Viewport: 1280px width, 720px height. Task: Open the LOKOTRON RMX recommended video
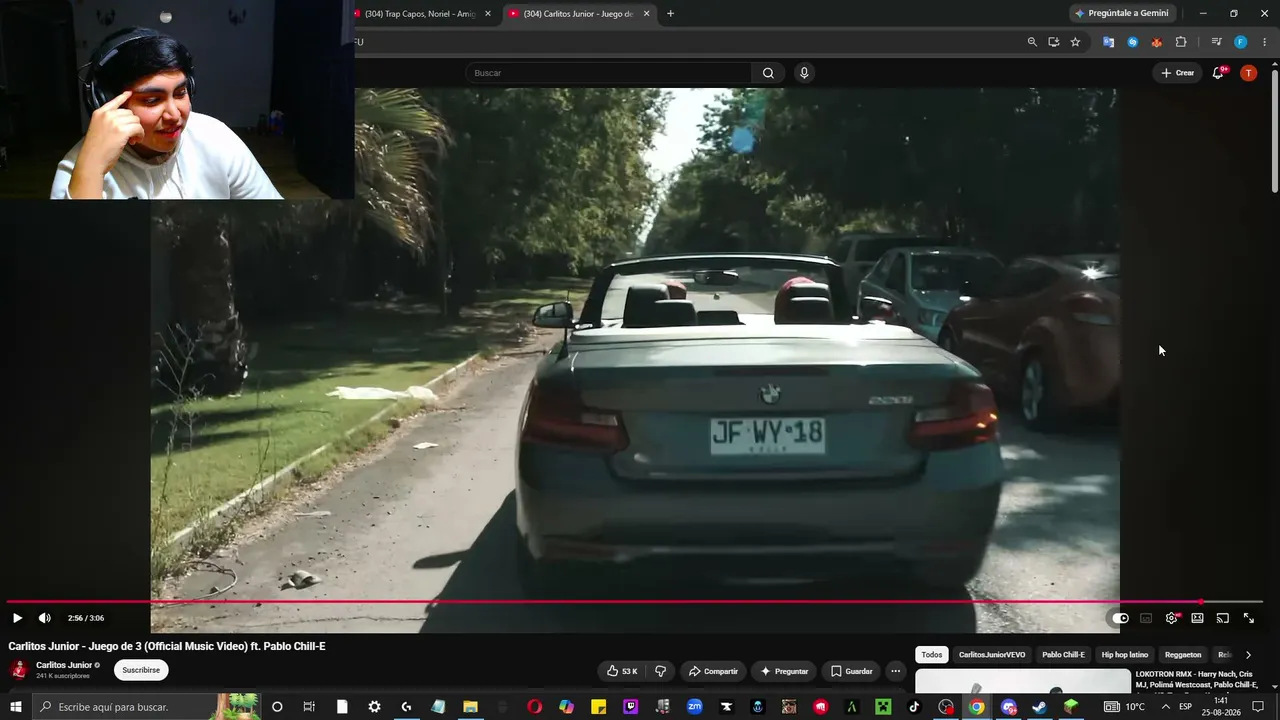[x=1196, y=680]
